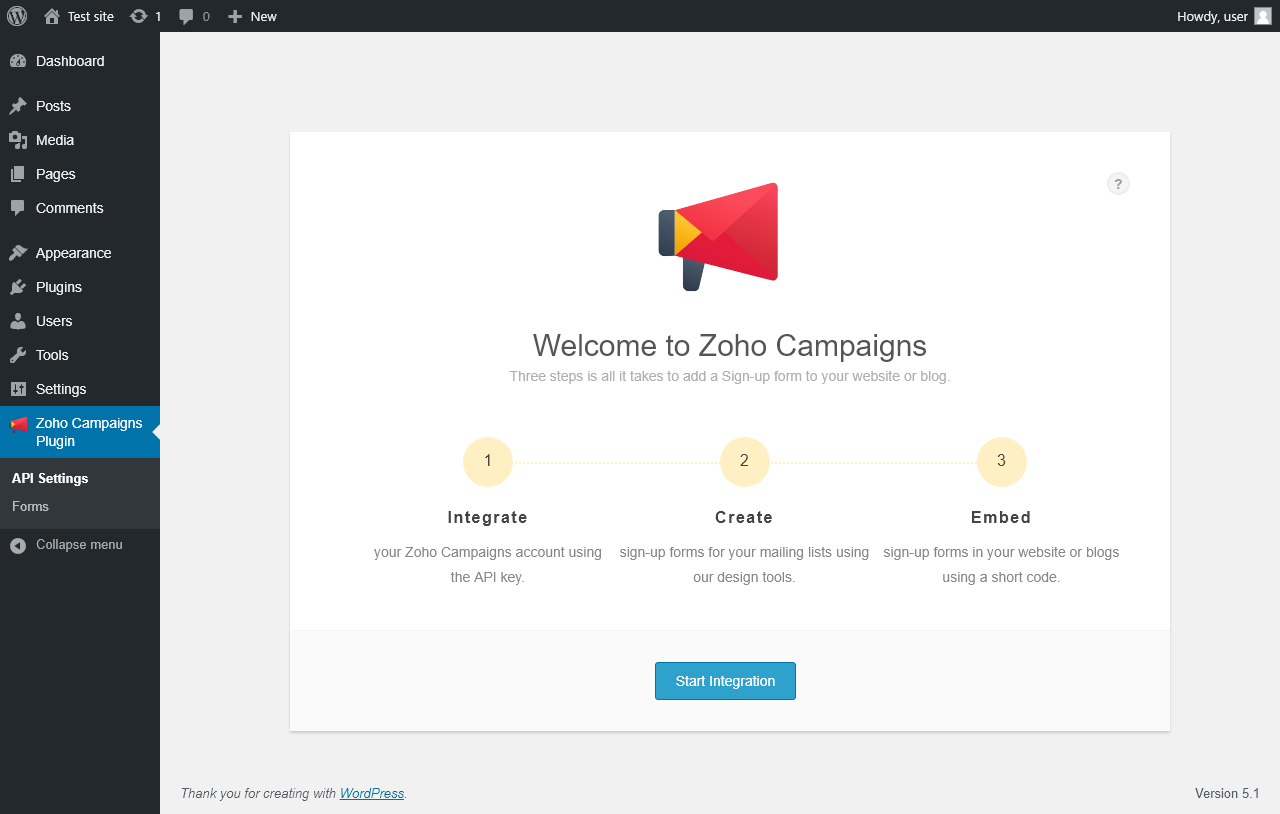Click the Settings sliders icon
Screen dimensions: 1280x814
point(18,389)
